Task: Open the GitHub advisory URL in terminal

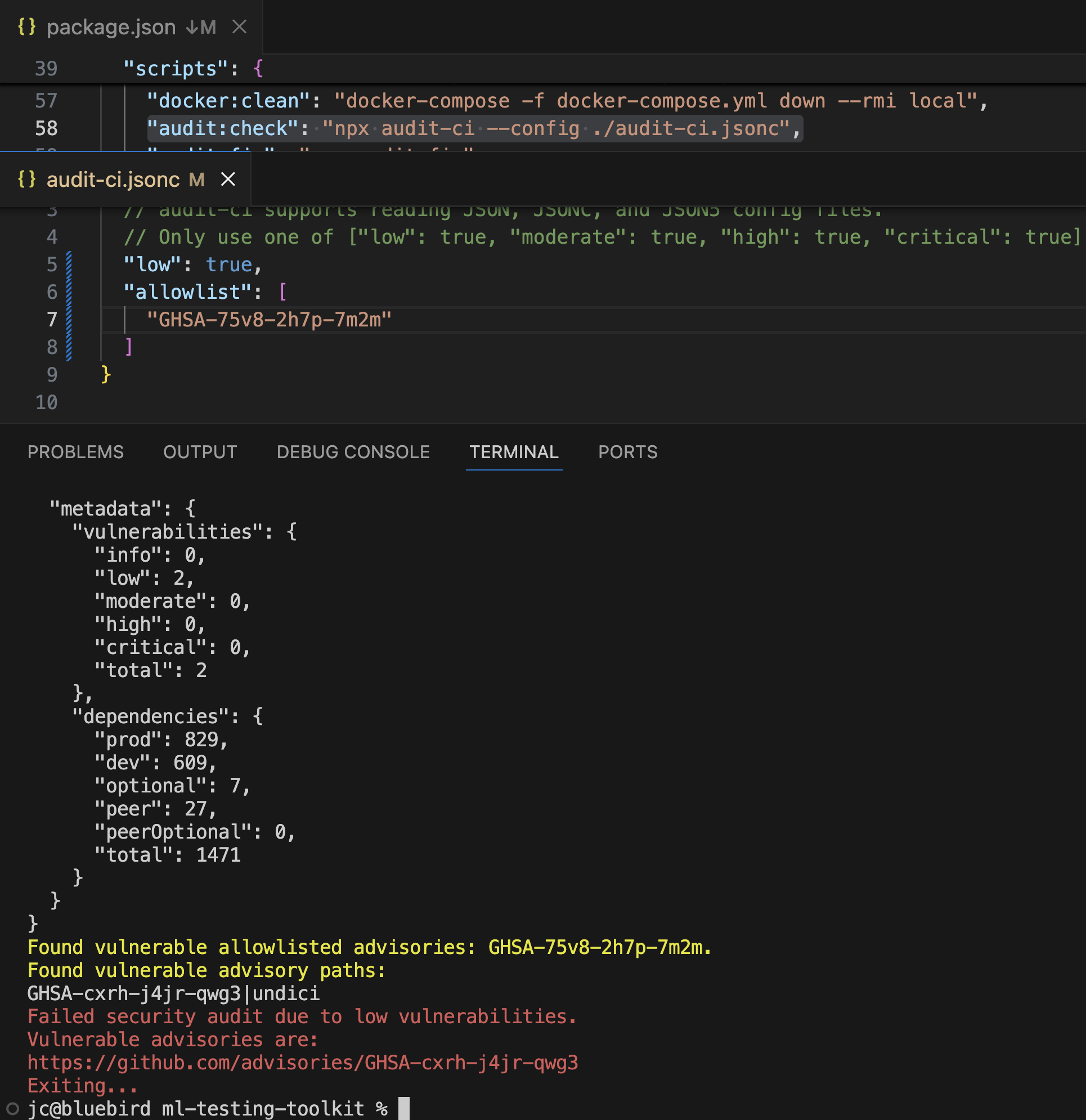Action: pos(303,1062)
